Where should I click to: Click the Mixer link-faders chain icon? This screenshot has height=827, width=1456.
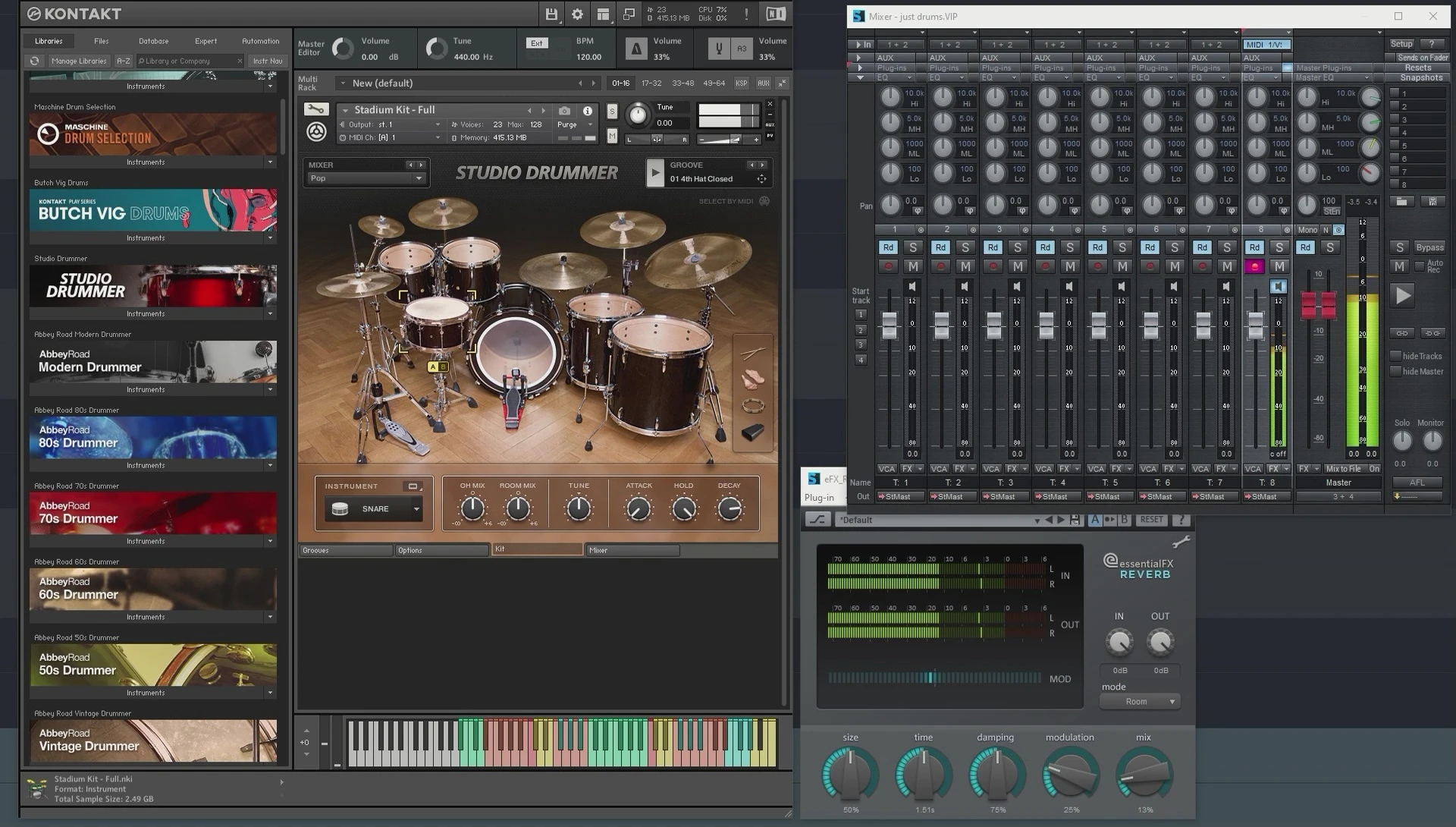click(1401, 333)
